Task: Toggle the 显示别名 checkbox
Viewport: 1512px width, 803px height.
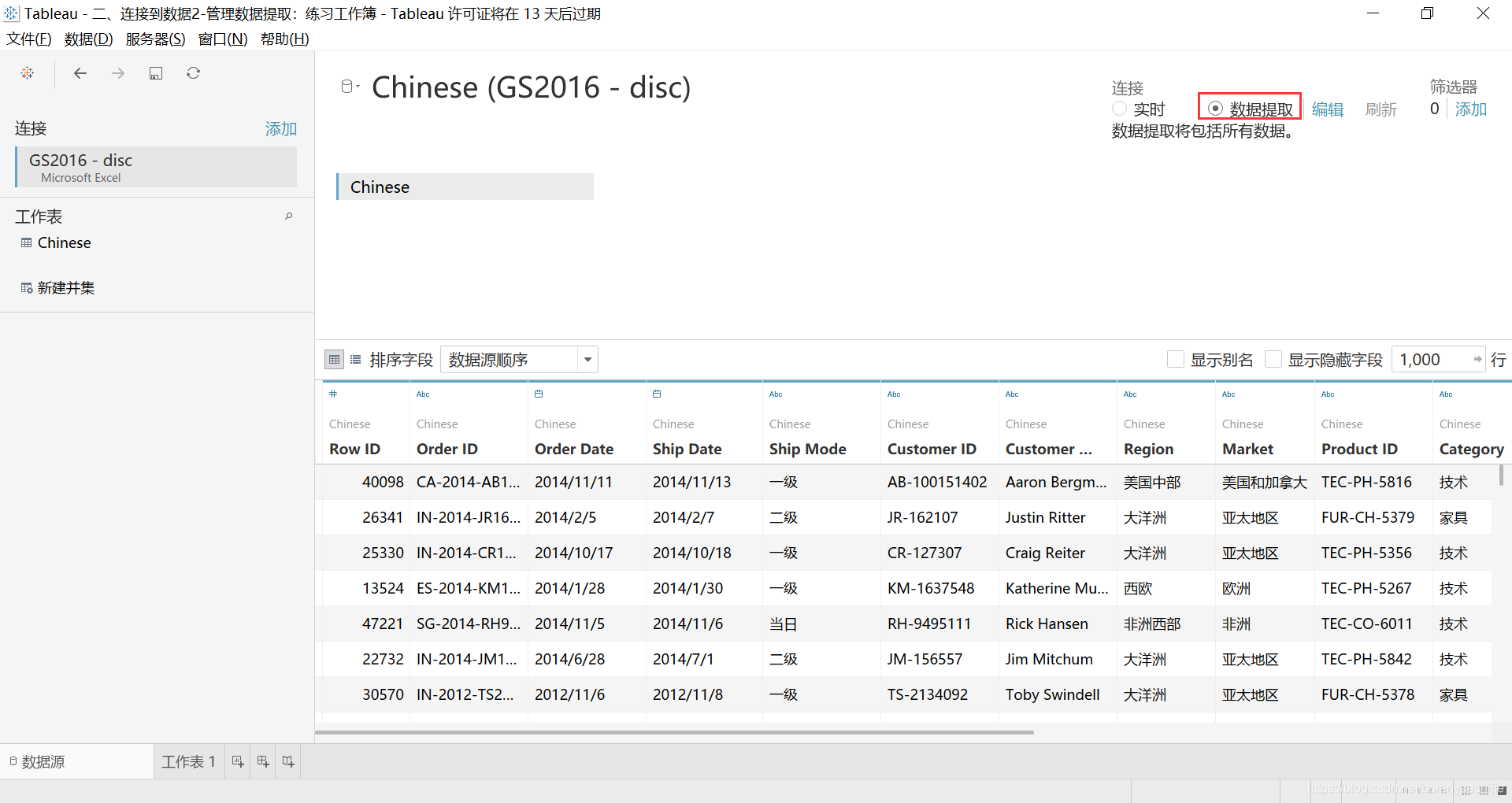Action: pyautogui.click(x=1176, y=360)
